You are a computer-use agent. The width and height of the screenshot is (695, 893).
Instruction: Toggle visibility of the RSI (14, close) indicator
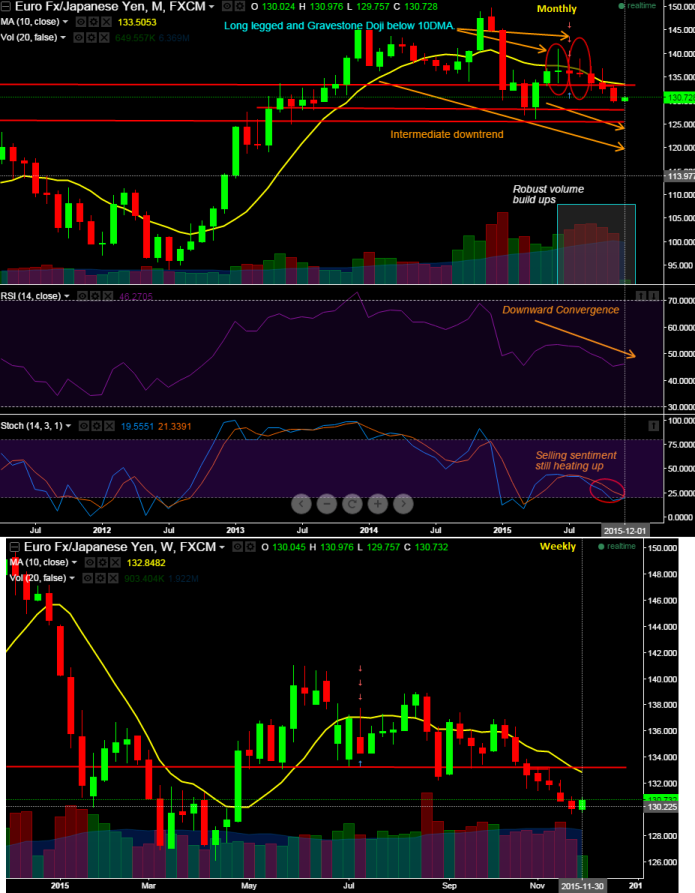[x=82, y=296]
